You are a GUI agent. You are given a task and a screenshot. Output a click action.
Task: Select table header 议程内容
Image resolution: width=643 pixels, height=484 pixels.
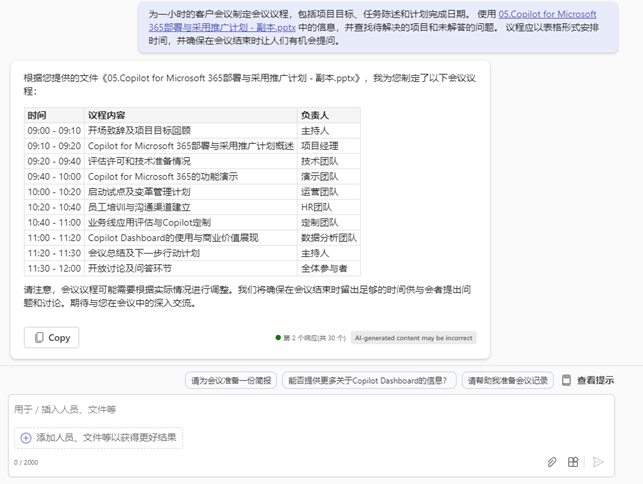[x=191, y=115]
